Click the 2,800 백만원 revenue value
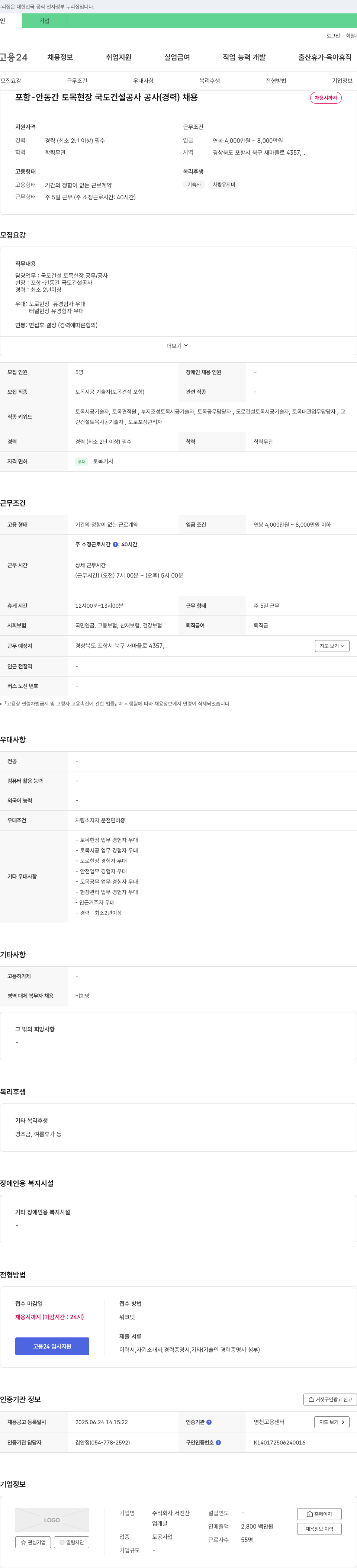357x1568 pixels. coord(257,1527)
